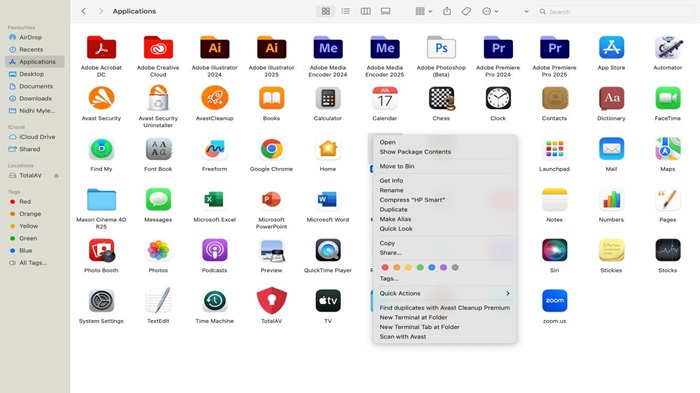The height and width of the screenshot is (393, 700).
Task: Select the Microsoft PowerPoint icon
Action: click(x=271, y=199)
